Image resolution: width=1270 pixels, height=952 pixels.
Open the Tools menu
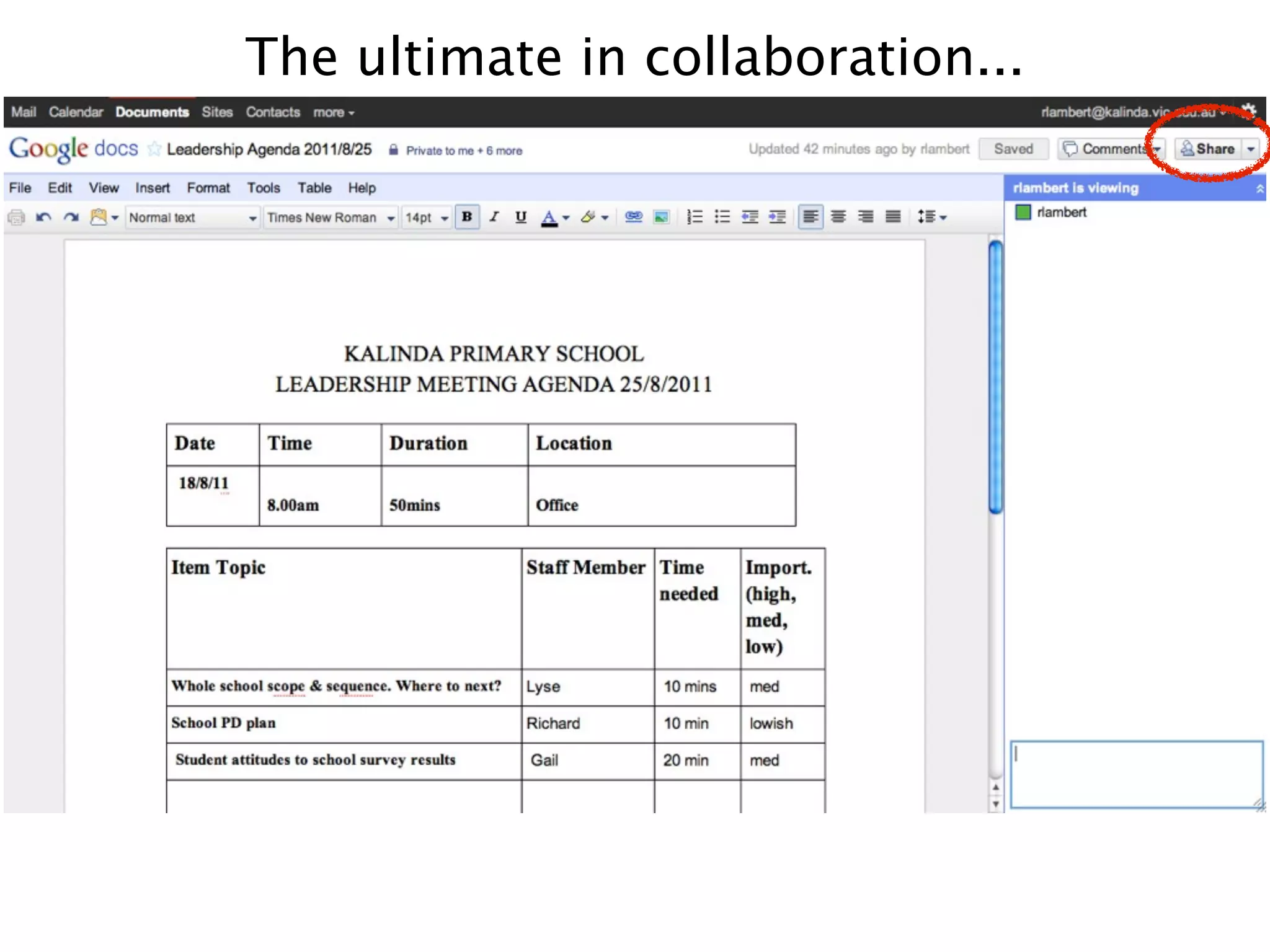point(264,188)
